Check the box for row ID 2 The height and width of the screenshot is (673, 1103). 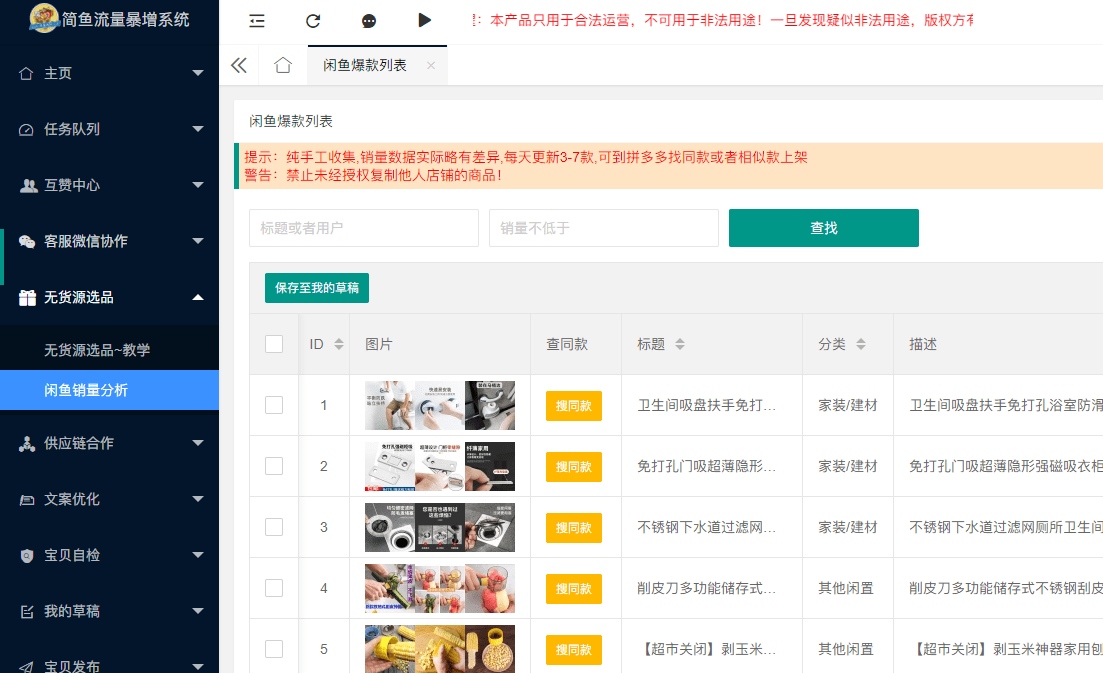click(274, 466)
